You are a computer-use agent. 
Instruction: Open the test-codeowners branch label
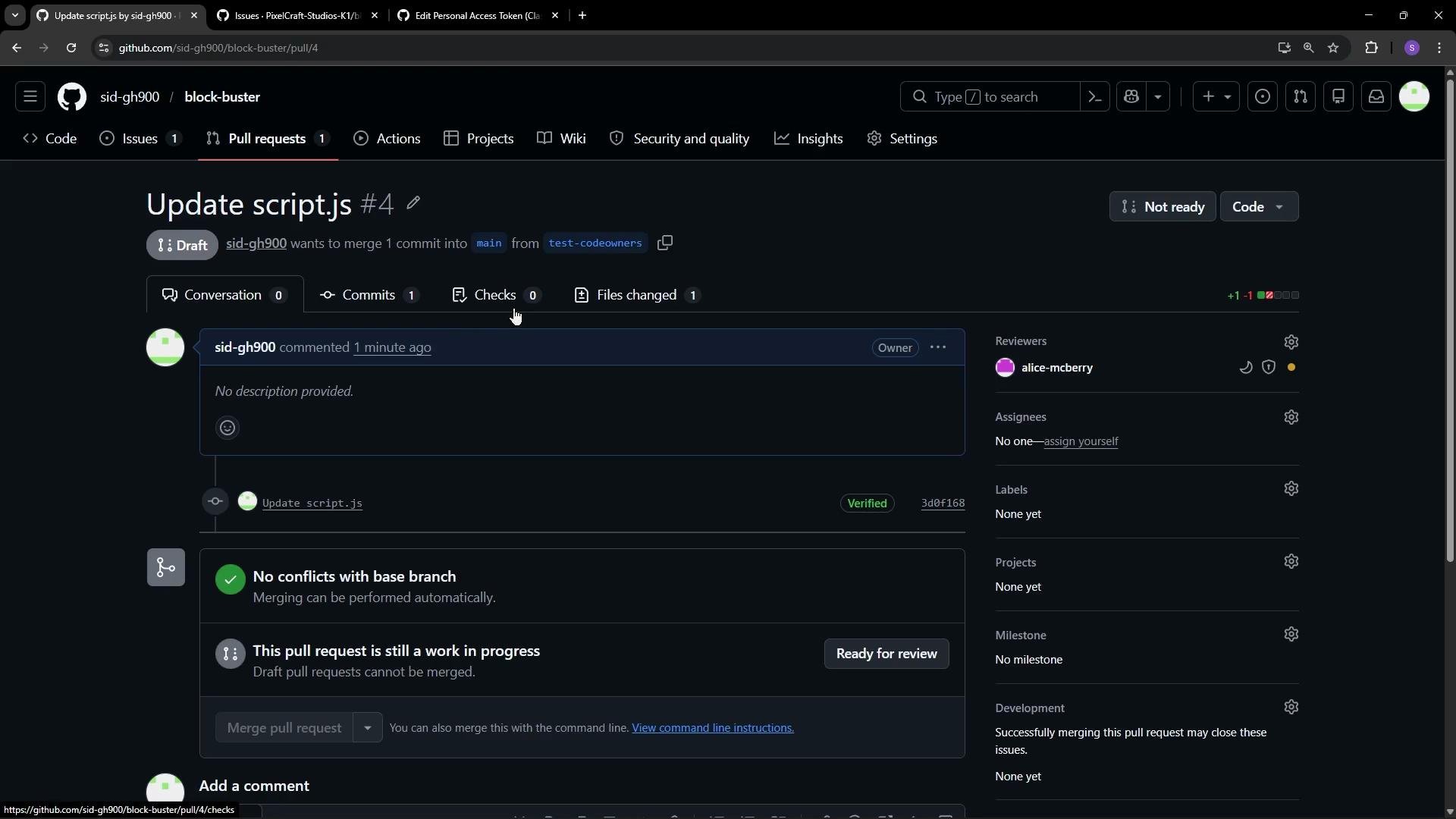point(595,243)
